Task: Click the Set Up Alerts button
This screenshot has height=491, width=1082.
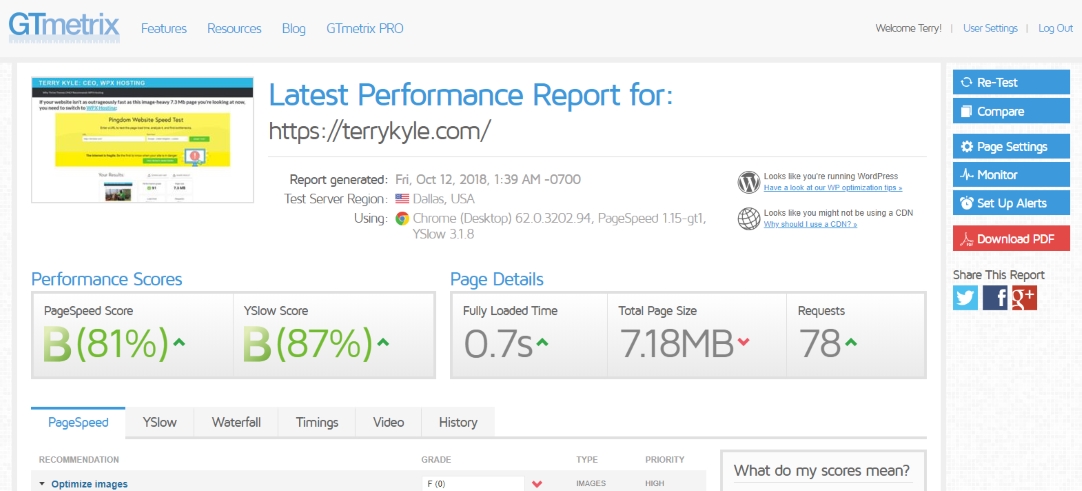Action: [x=1011, y=203]
